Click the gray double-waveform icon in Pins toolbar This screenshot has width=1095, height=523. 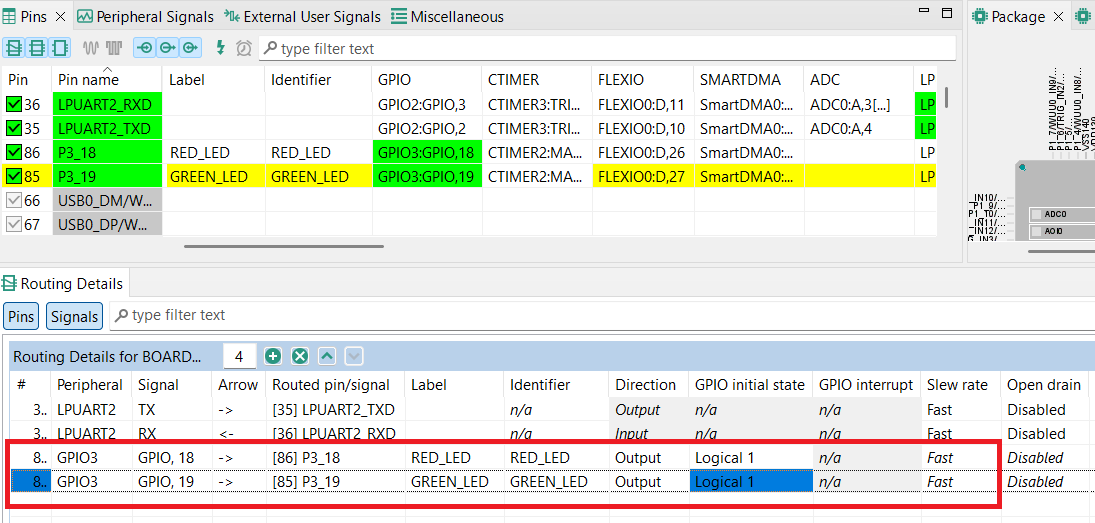click(114, 48)
